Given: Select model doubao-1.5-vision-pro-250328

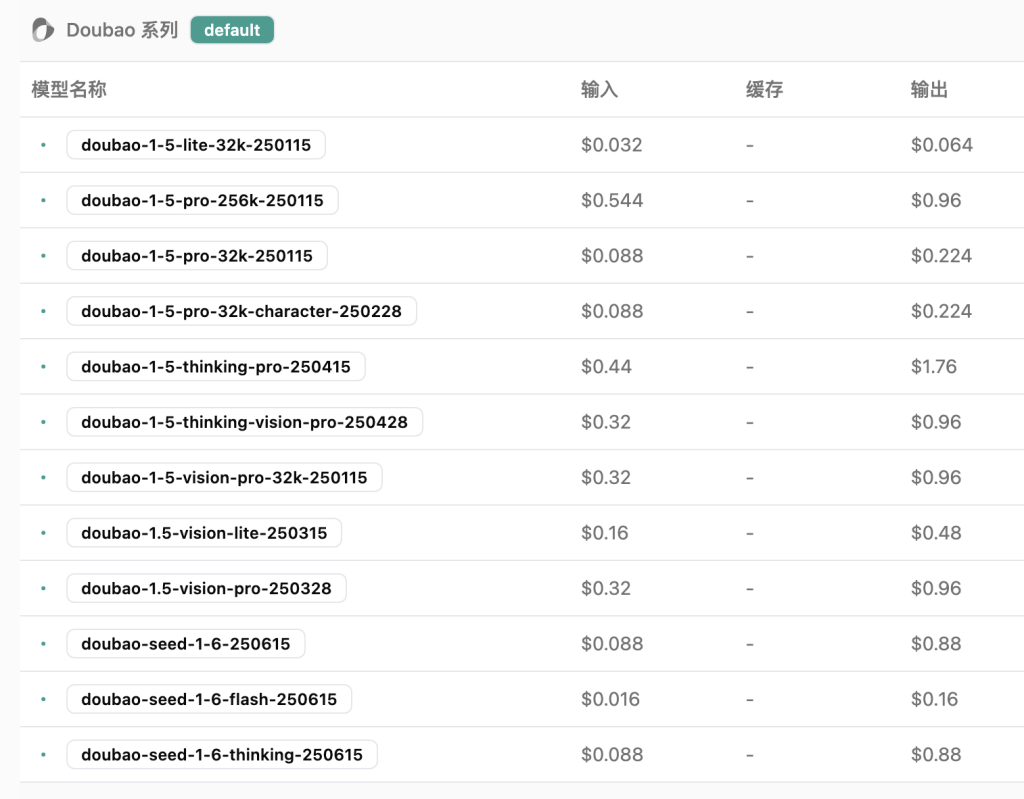Looking at the screenshot, I should [x=206, y=589].
